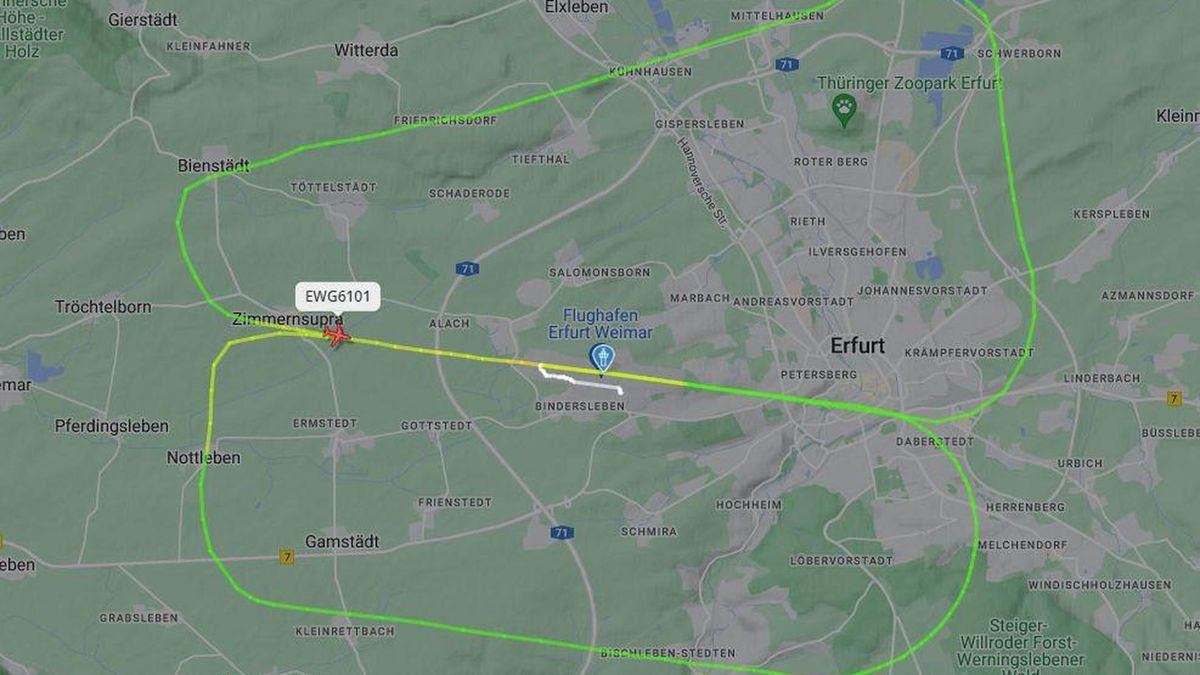The image size is (1200, 675).
Task: Select the Nottleben village label
Action: pos(203,457)
